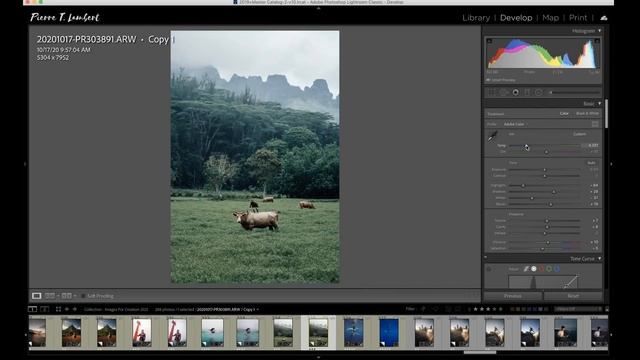This screenshot has width=640, height=360.
Task: Open the main window display icon
Action: [32, 309]
